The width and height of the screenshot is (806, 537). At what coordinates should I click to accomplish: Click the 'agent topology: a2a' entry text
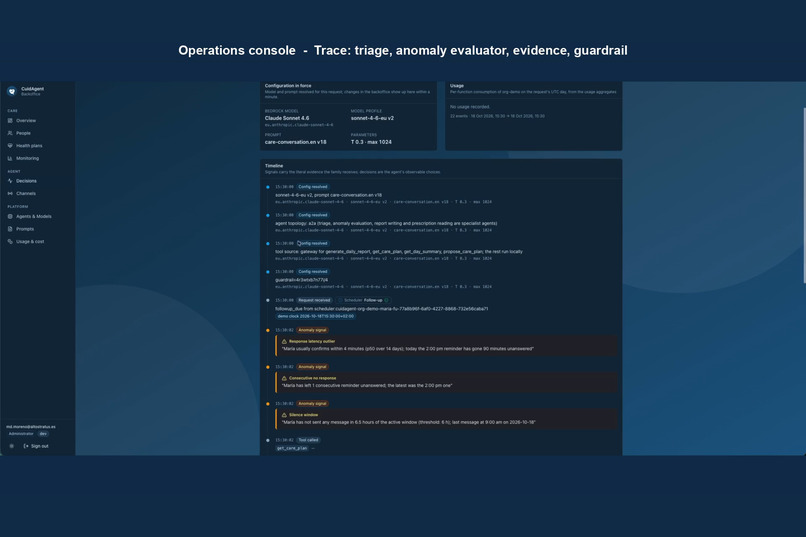tap(386, 224)
